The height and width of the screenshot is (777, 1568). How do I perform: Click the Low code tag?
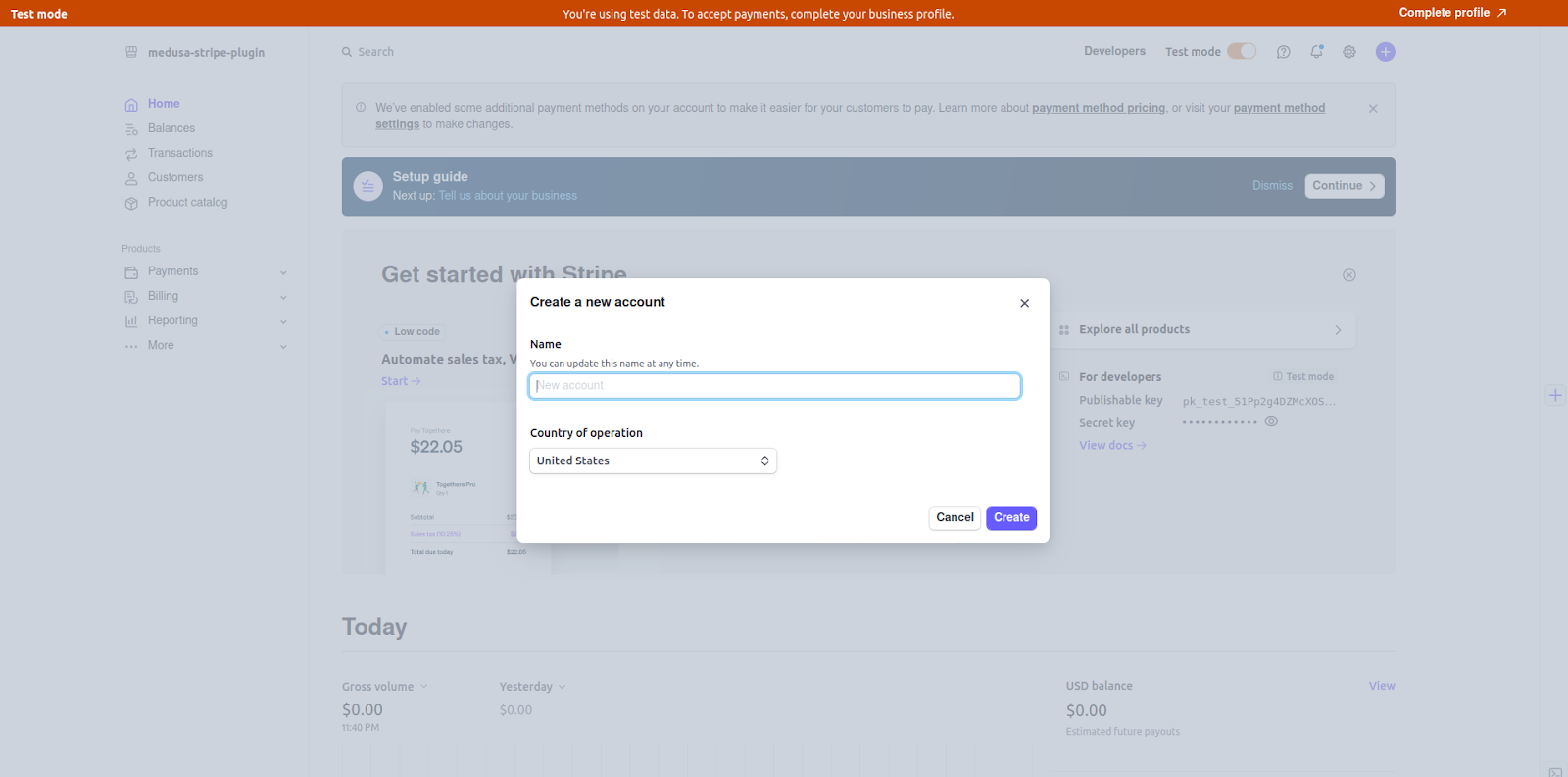pyautogui.click(x=413, y=332)
